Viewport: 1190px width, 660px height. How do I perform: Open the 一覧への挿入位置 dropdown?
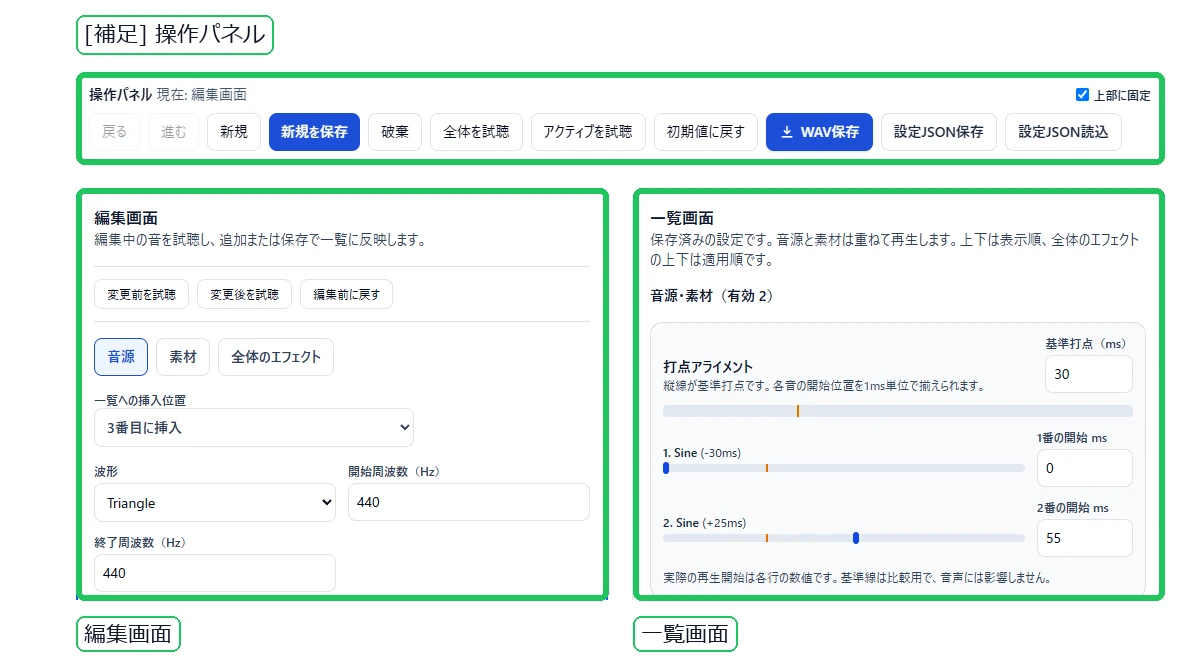pos(253,428)
